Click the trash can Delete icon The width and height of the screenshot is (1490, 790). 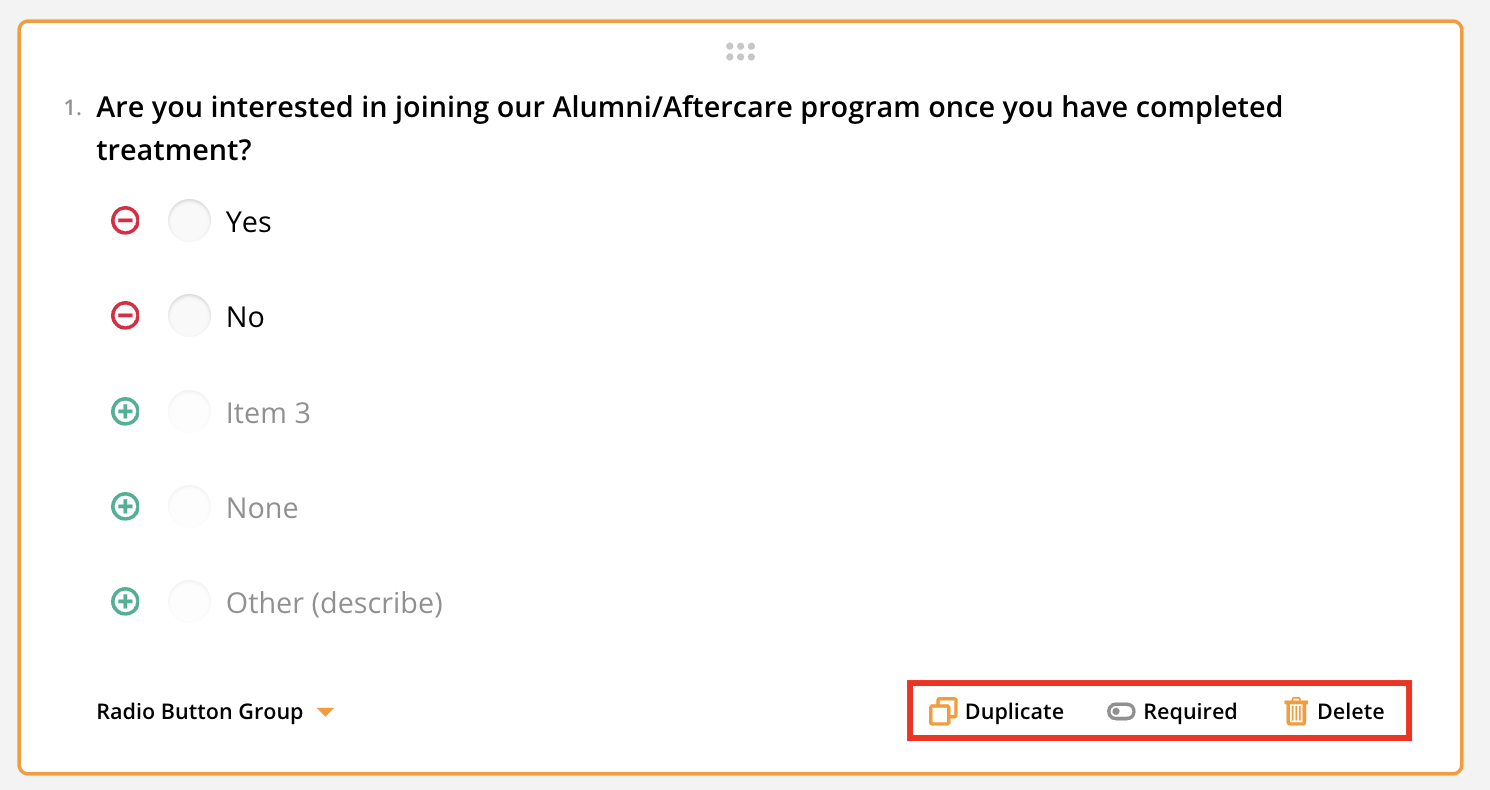coord(1296,712)
